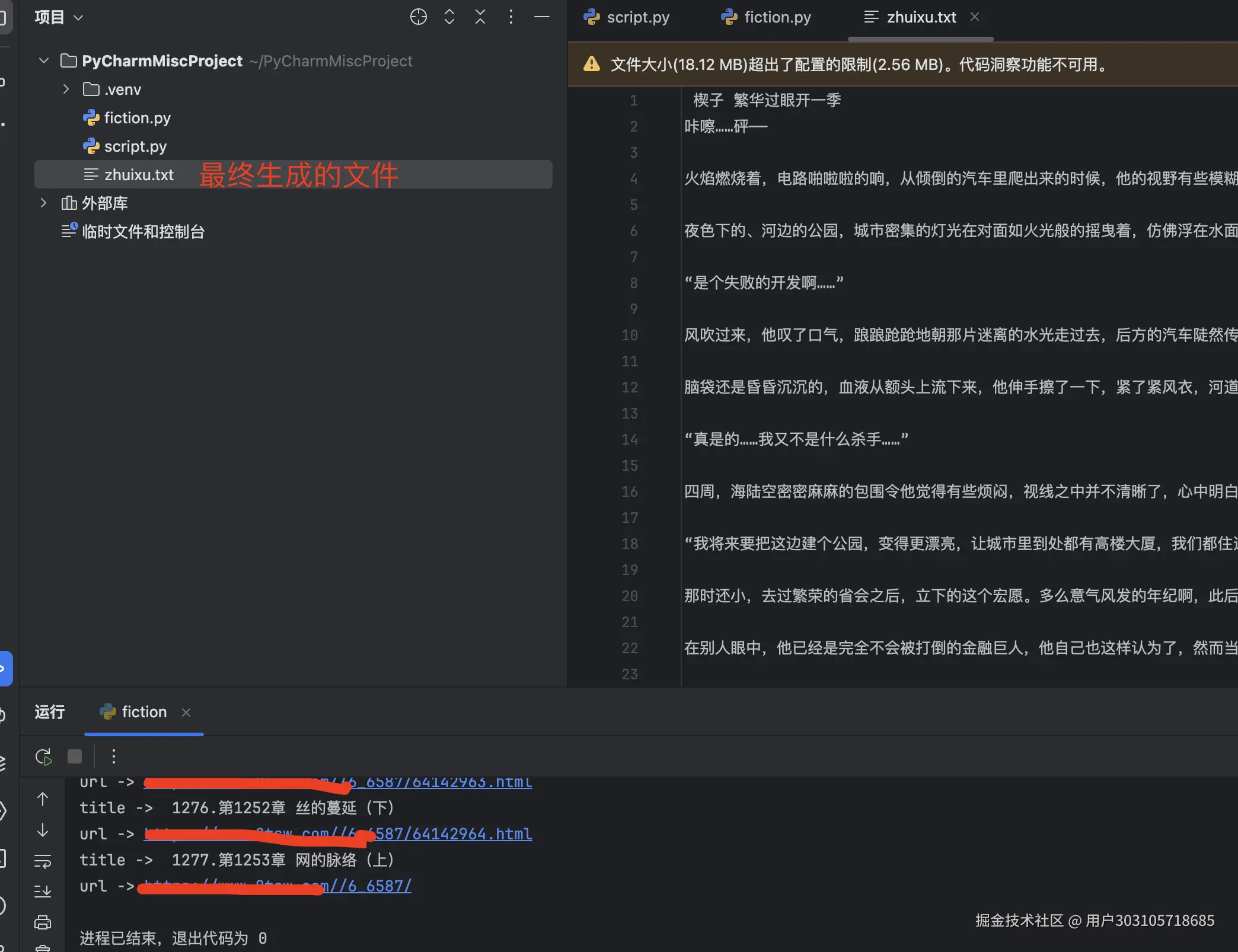The height and width of the screenshot is (952, 1238).
Task: Click line number 1 in gutter
Action: coord(634,100)
